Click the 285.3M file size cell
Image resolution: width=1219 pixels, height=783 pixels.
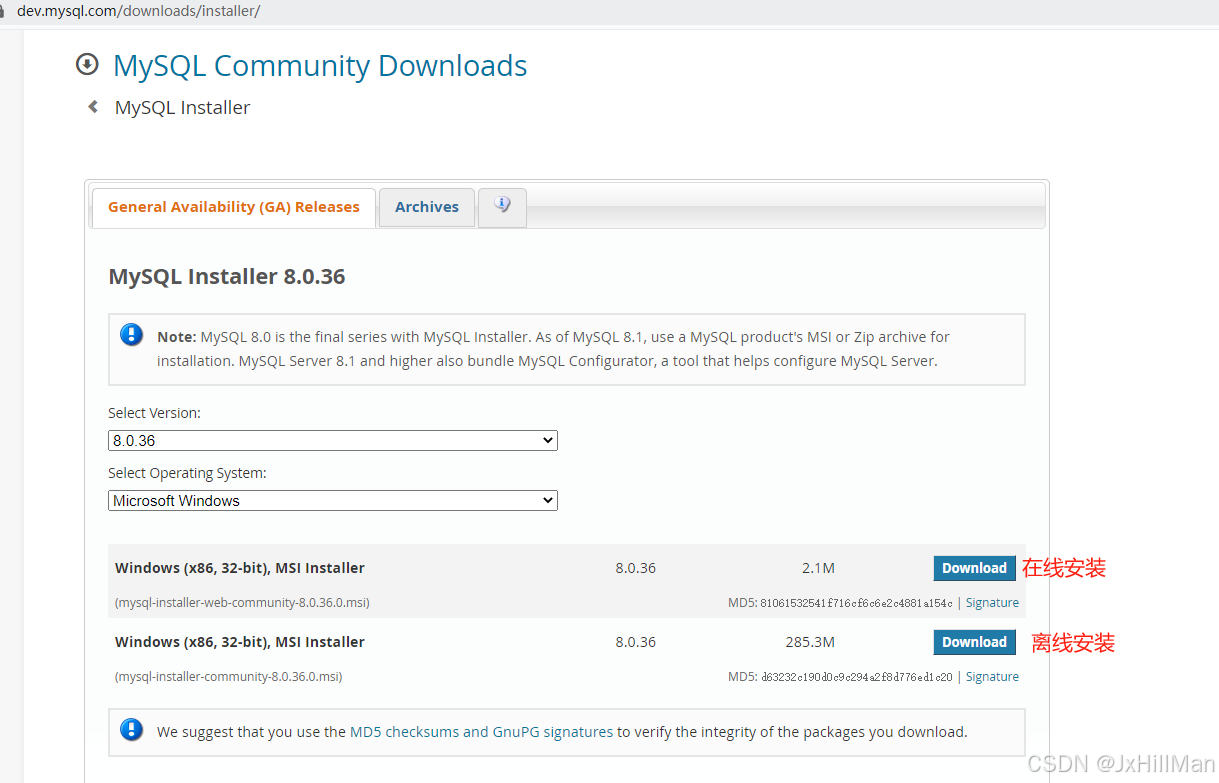810,642
